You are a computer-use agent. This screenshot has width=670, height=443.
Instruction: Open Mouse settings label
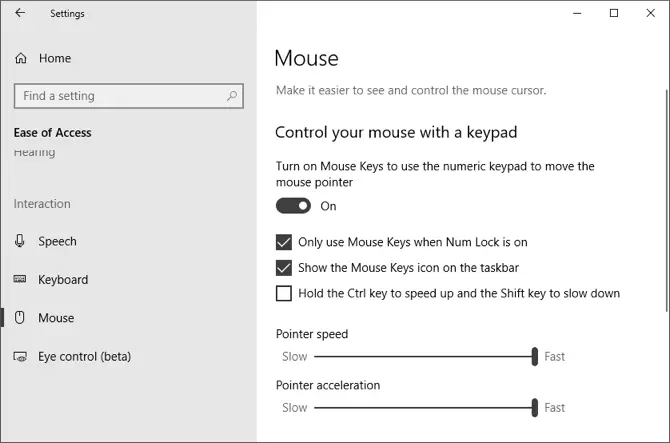tap(56, 318)
